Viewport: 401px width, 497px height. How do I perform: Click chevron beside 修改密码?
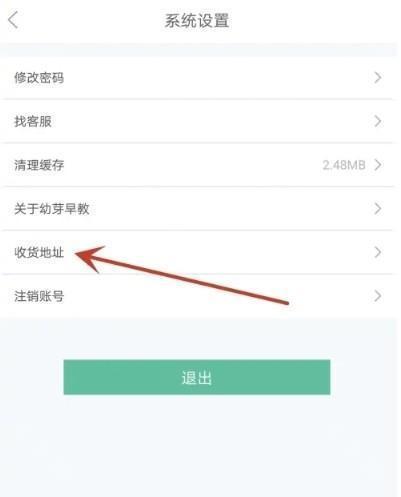378,78
